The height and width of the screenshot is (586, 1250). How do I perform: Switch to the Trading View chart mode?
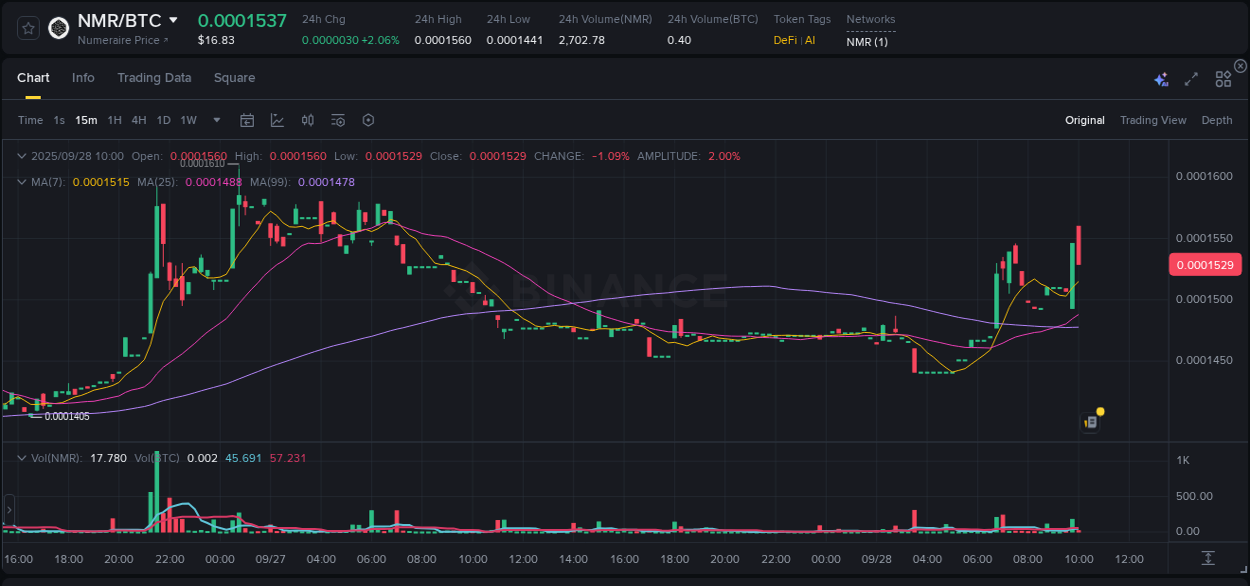point(1153,120)
